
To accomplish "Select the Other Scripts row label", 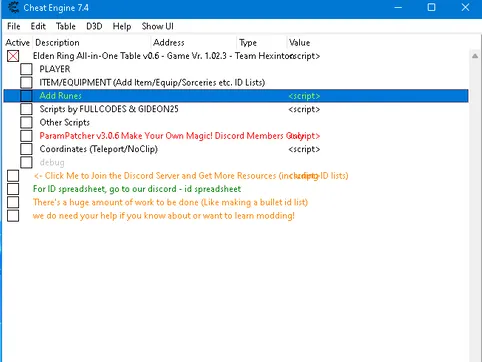I will tap(65, 122).
